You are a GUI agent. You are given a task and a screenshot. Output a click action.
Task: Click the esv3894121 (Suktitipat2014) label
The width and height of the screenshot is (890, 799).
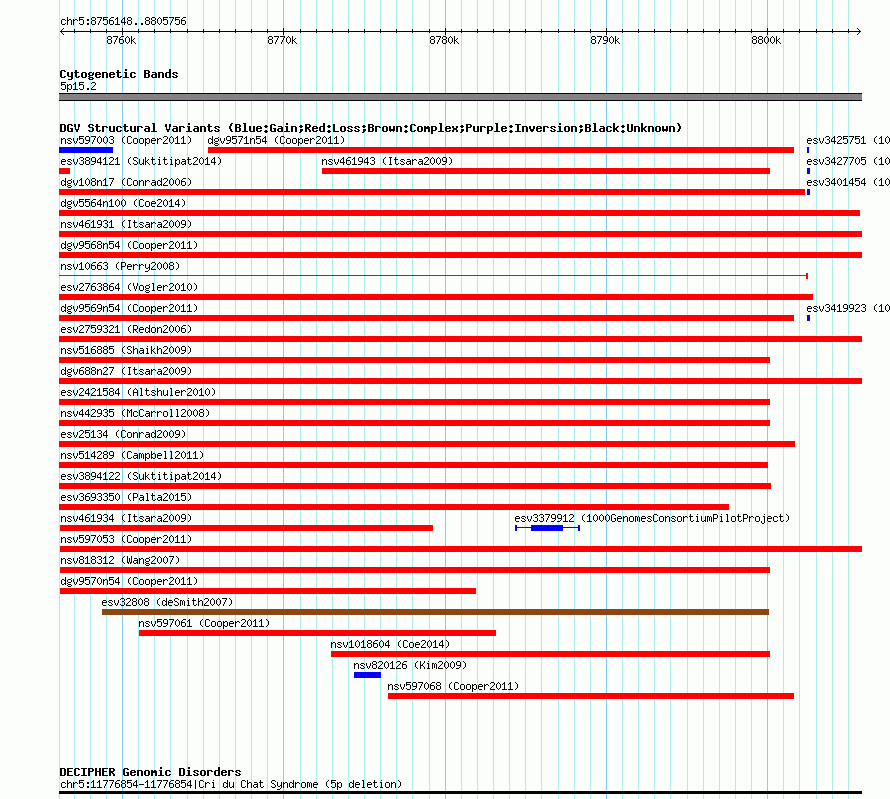141,161
